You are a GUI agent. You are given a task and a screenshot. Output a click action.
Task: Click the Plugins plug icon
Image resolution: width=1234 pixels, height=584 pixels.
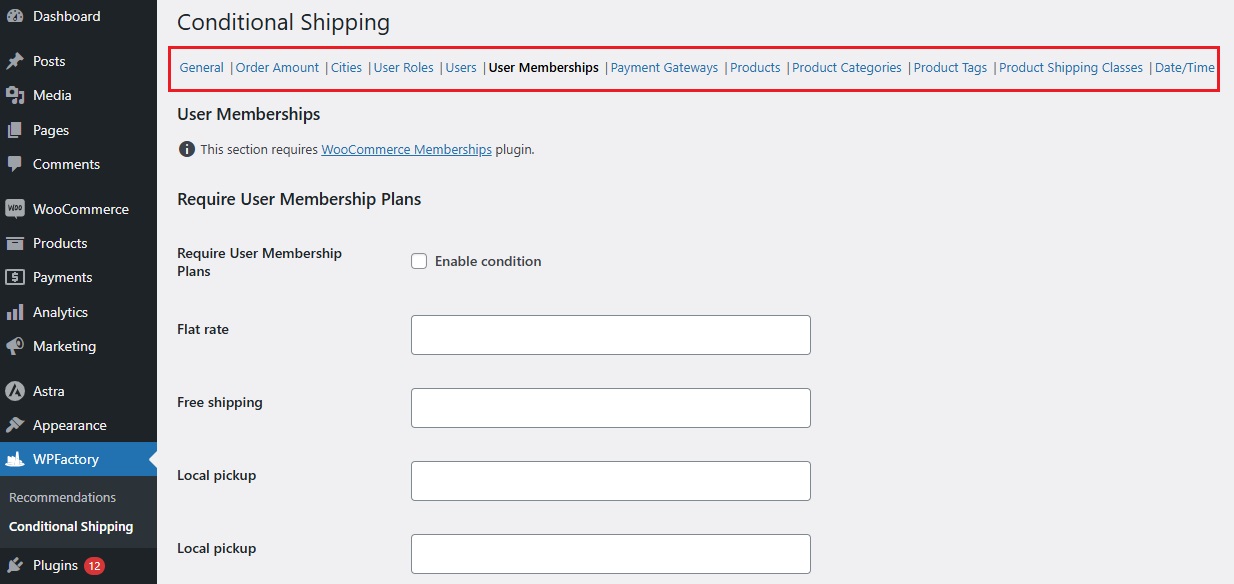(15, 565)
